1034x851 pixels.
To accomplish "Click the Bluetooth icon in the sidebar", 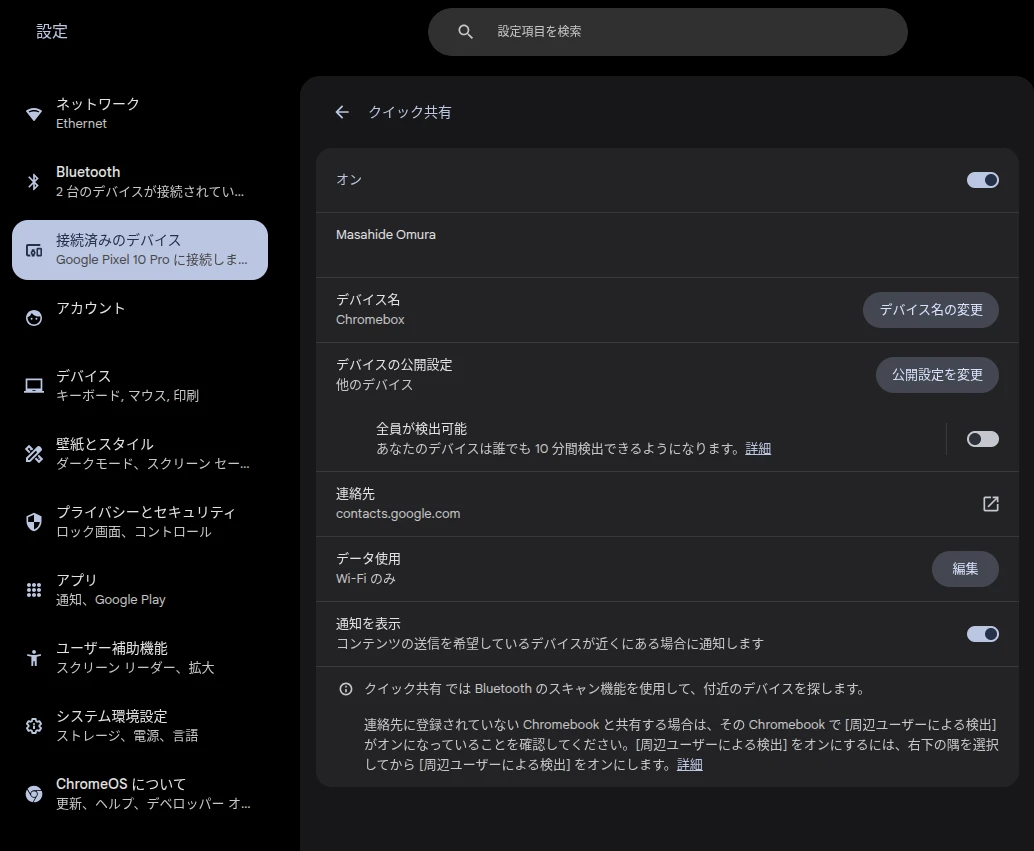I will pos(33,181).
